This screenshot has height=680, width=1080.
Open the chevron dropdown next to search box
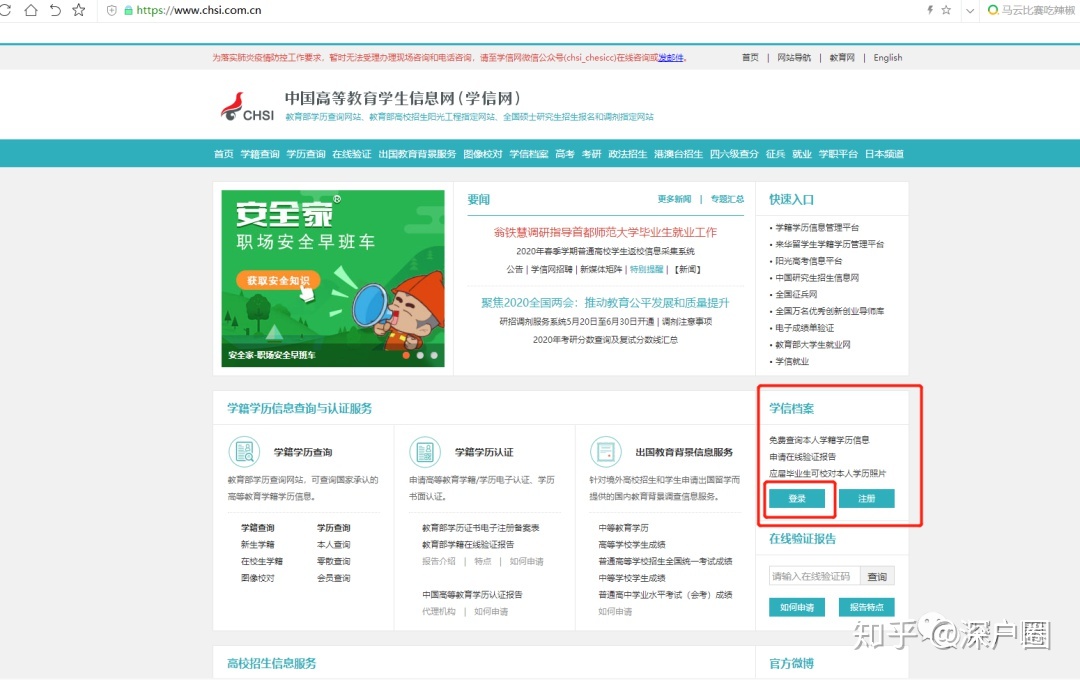[970, 10]
